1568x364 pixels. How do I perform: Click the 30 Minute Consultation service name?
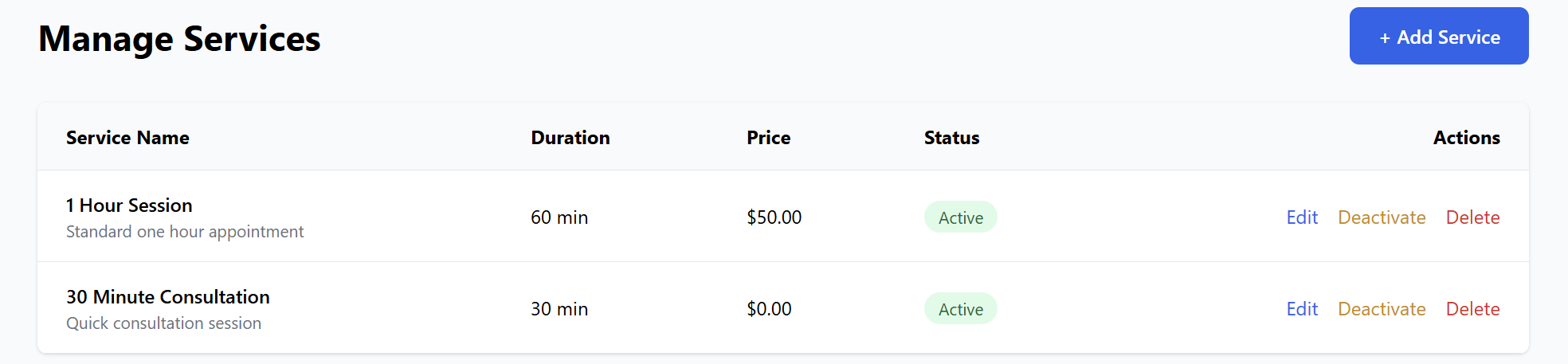pyautogui.click(x=168, y=297)
